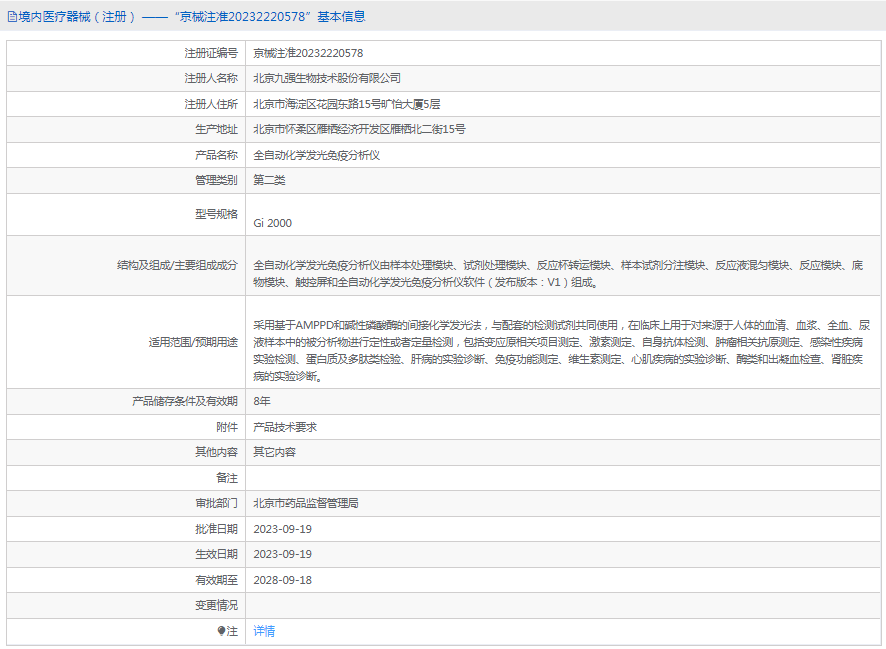This screenshot has width=886, height=649.
Task: Select the 其他内容 label cell
Action: pyautogui.click(x=126, y=452)
